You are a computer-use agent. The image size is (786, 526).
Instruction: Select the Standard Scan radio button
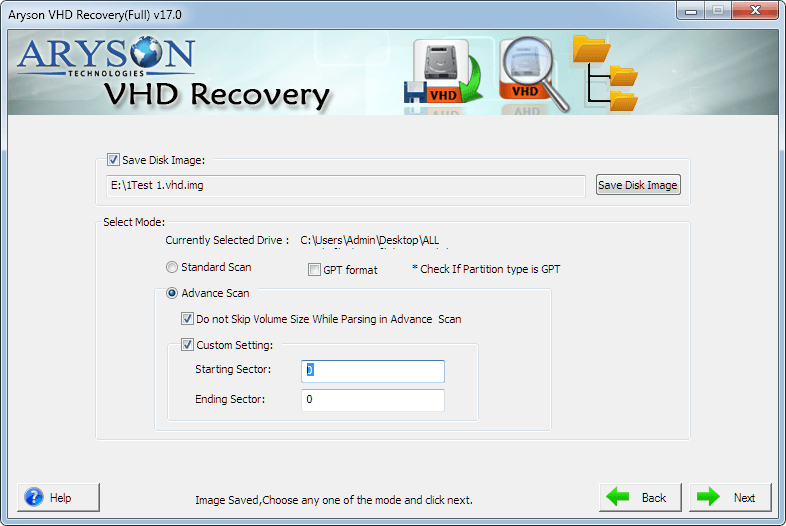tap(172, 267)
